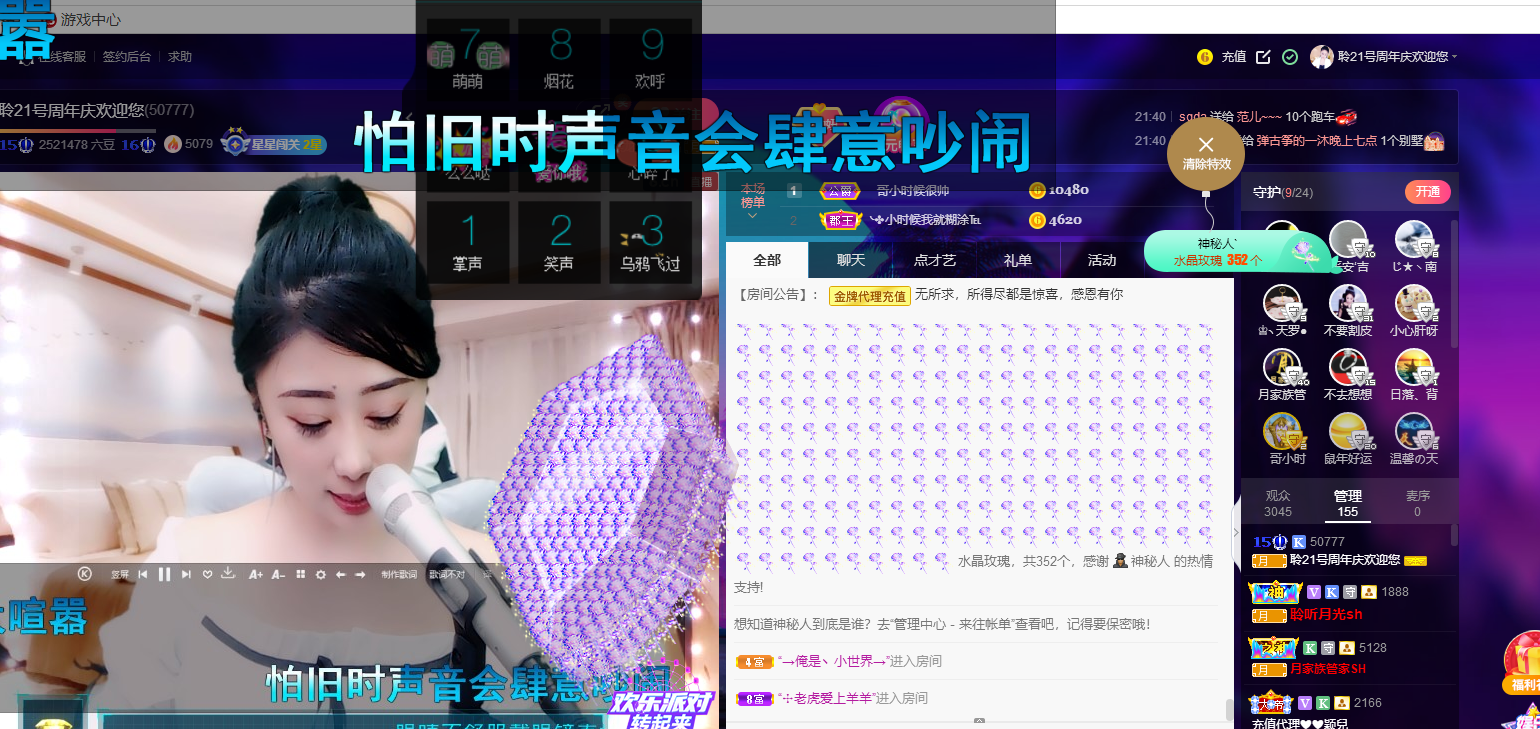This screenshot has width=1540, height=729.
Task: Open 麦序 0 mic queue tab
Action: coord(1417,503)
